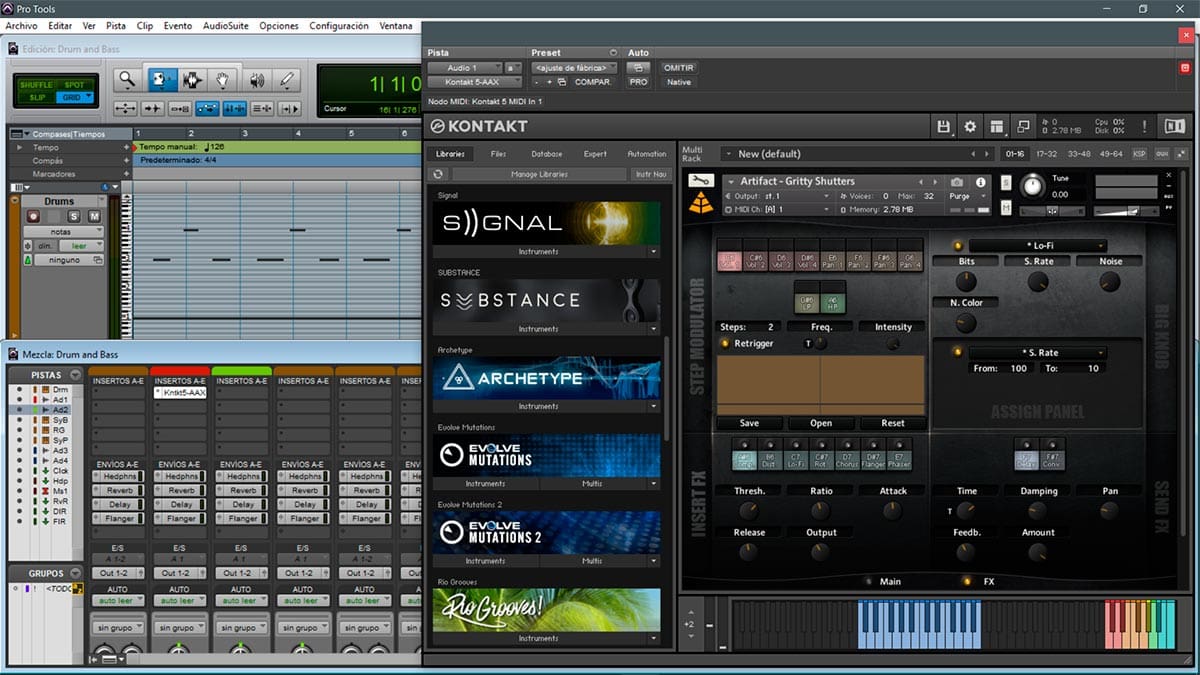Click the orange pyramid instrument logo
Image resolution: width=1200 pixels, height=675 pixels.
[x=701, y=203]
